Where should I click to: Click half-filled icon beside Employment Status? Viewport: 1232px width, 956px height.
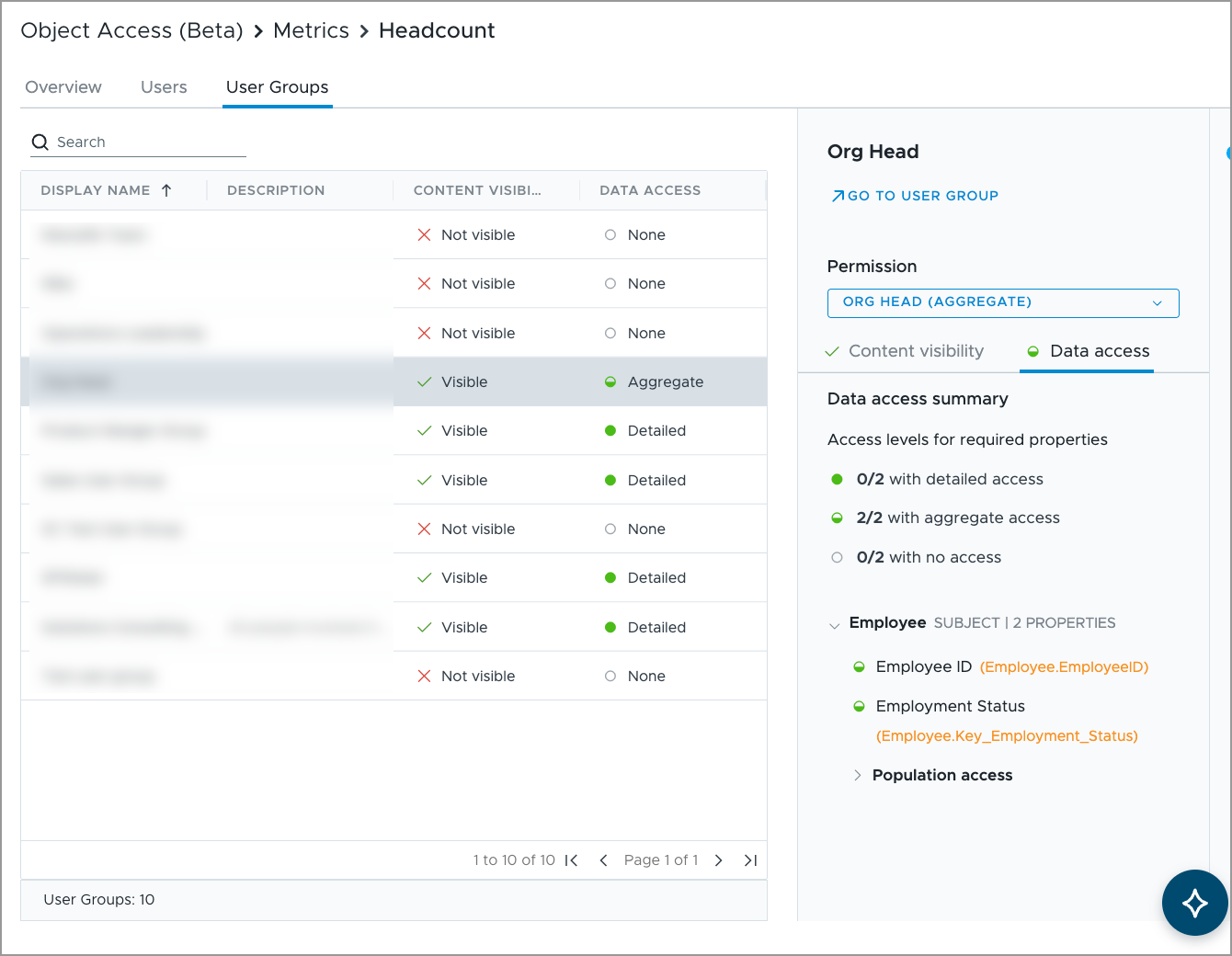click(x=859, y=707)
